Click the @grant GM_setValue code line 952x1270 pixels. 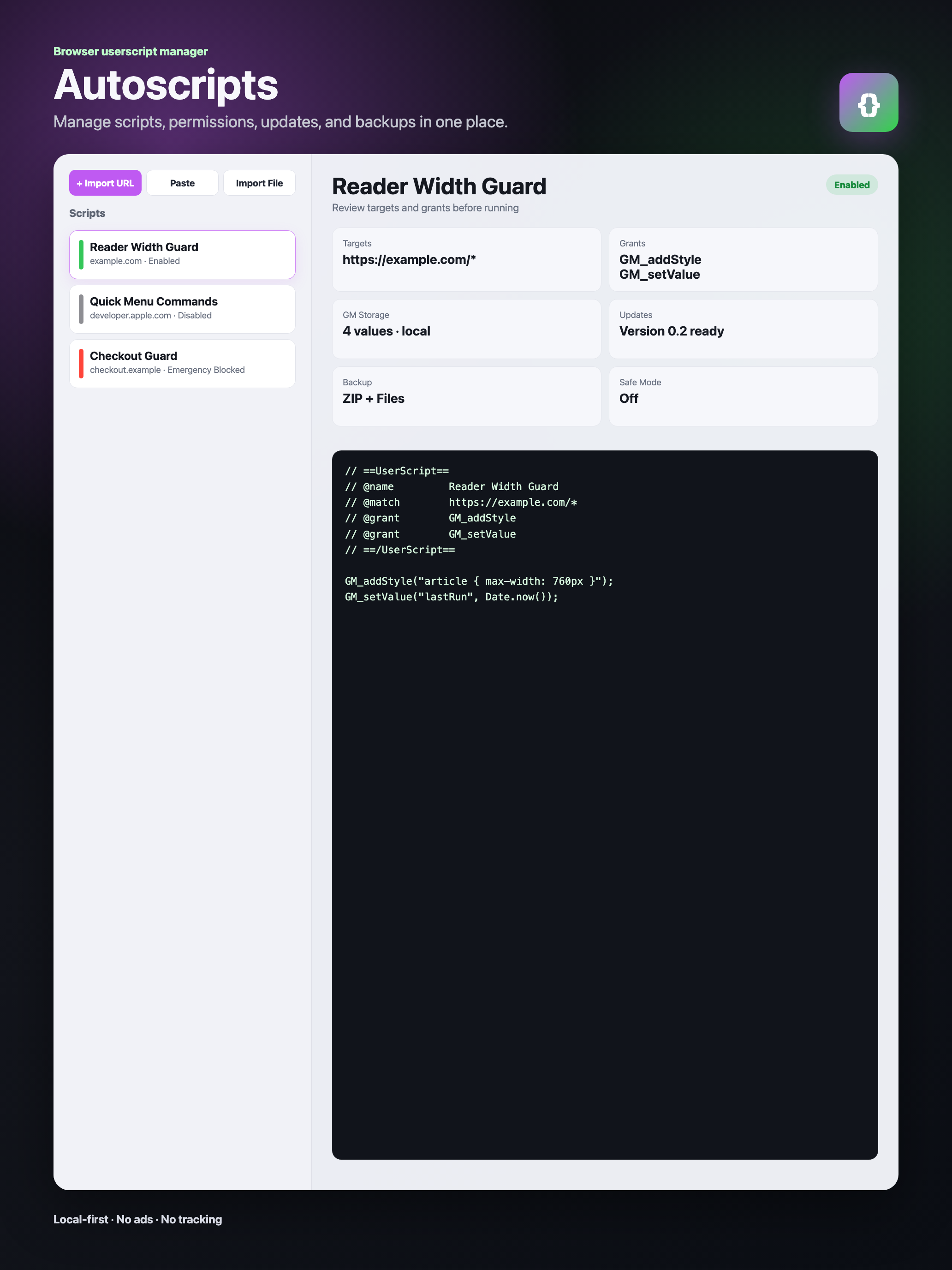pyautogui.click(x=430, y=534)
